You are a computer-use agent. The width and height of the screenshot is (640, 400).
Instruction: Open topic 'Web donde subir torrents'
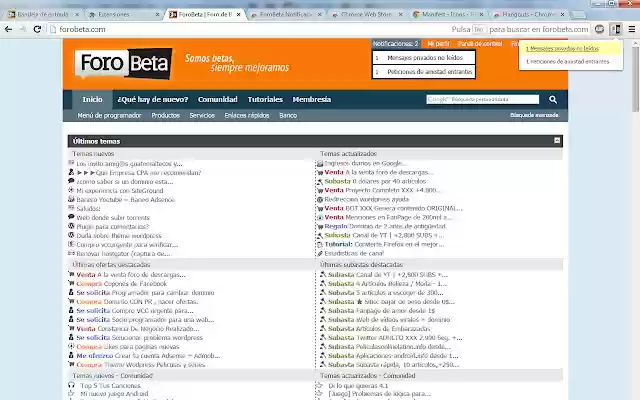click(x=113, y=218)
